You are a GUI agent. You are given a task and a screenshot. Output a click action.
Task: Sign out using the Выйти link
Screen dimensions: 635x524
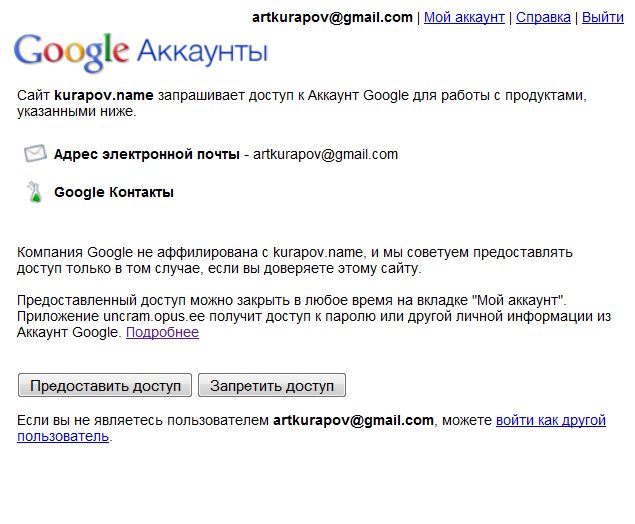coord(602,17)
